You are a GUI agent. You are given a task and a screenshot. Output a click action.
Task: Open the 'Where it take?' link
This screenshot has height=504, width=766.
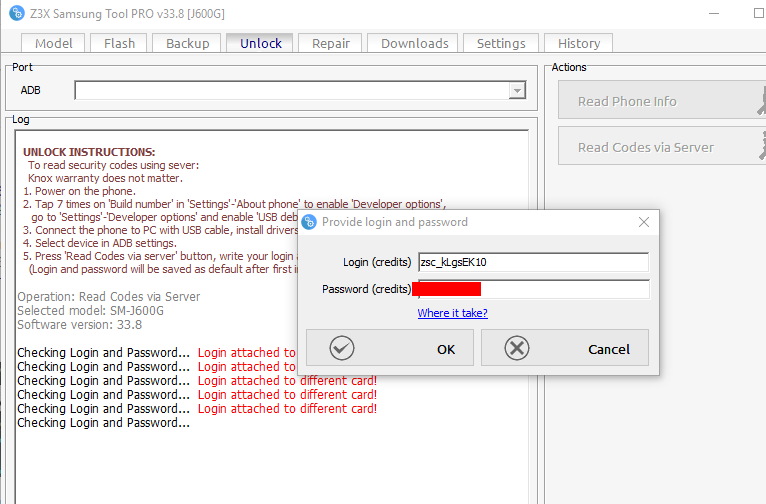point(452,313)
